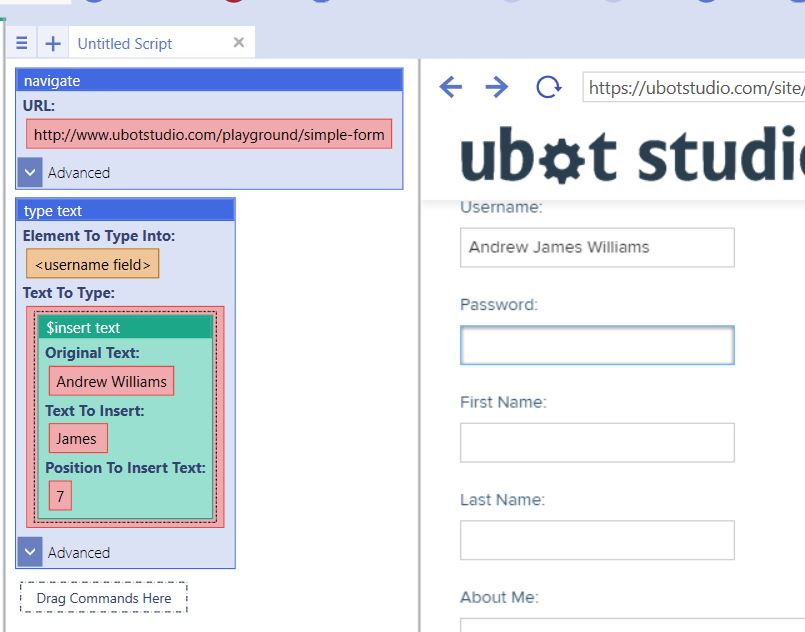Click the 'Text To Type:' label
Screen dimensions: 805x632
[x=69, y=293]
